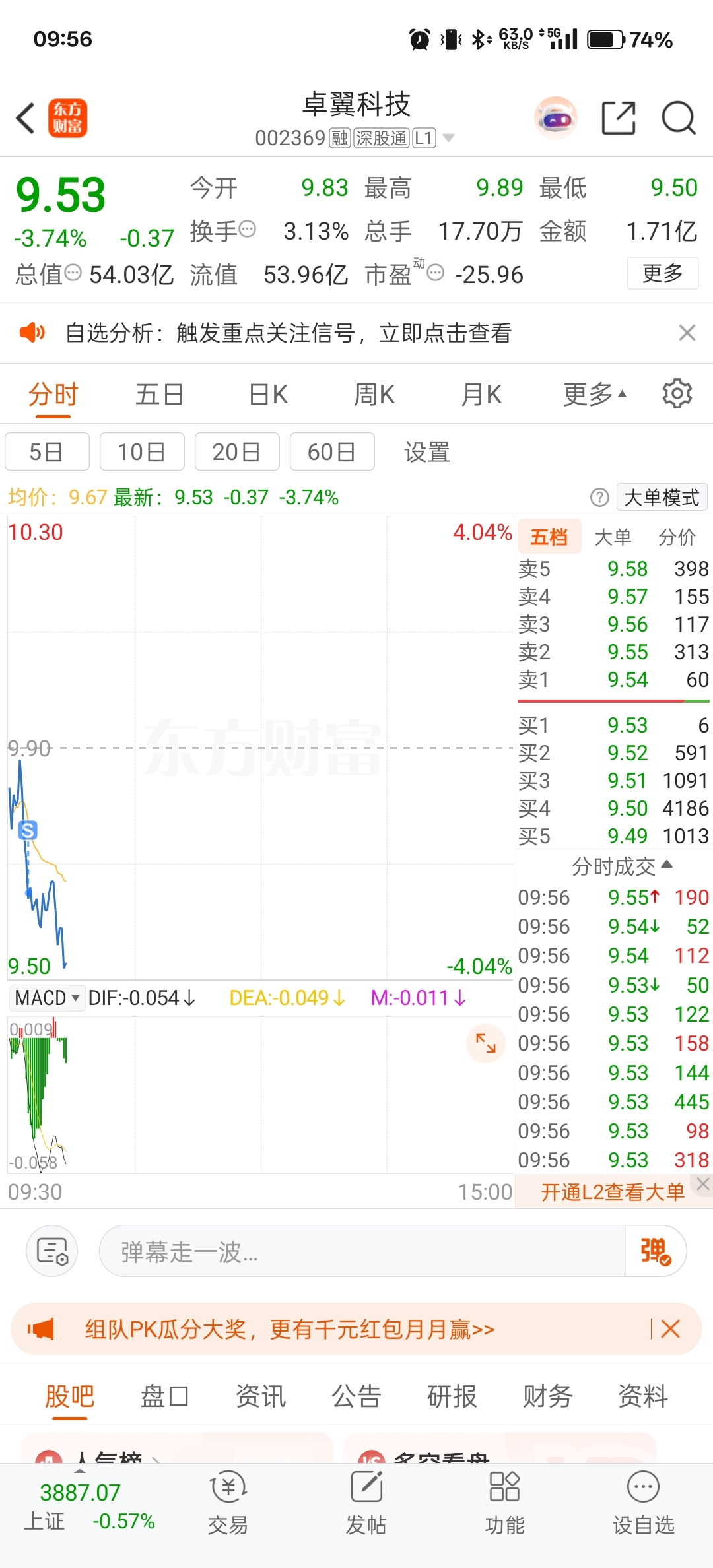The image size is (713, 1568).
Task: Toggle the 大单模式 switch
Action: 662,497
